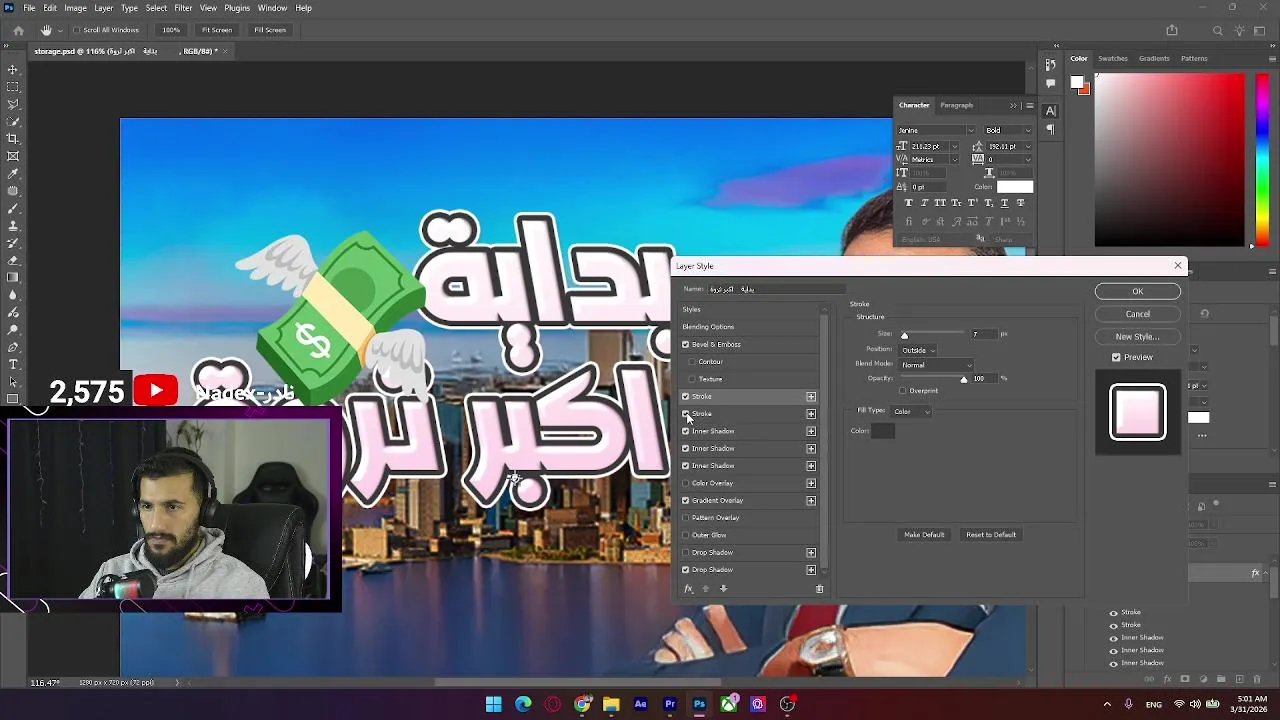This screenshot has height=720, width=1280.
Task: Enable the Contour checkbox
Action: click(692, 361)
